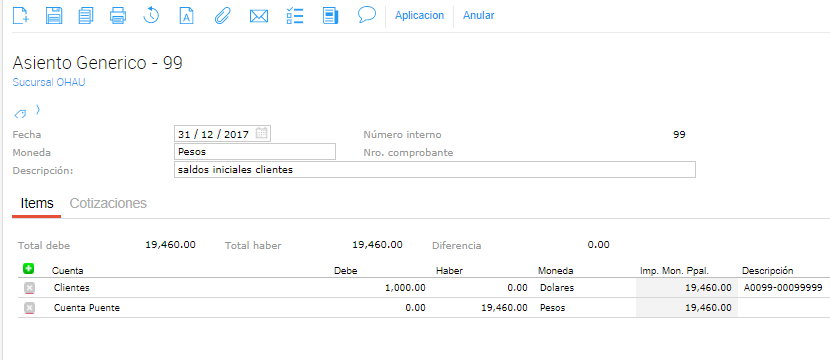Open comments speech bubble icon

pyautogui.click(x=367, y=15)
